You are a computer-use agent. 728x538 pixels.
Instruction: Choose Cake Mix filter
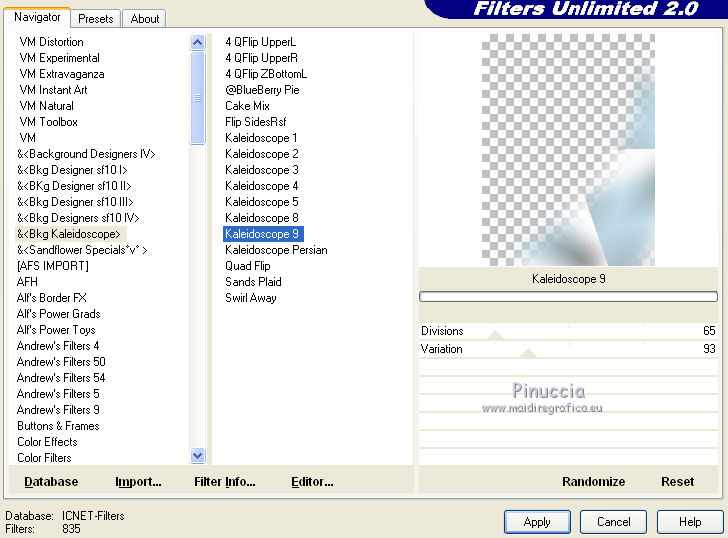click(247, 106)
